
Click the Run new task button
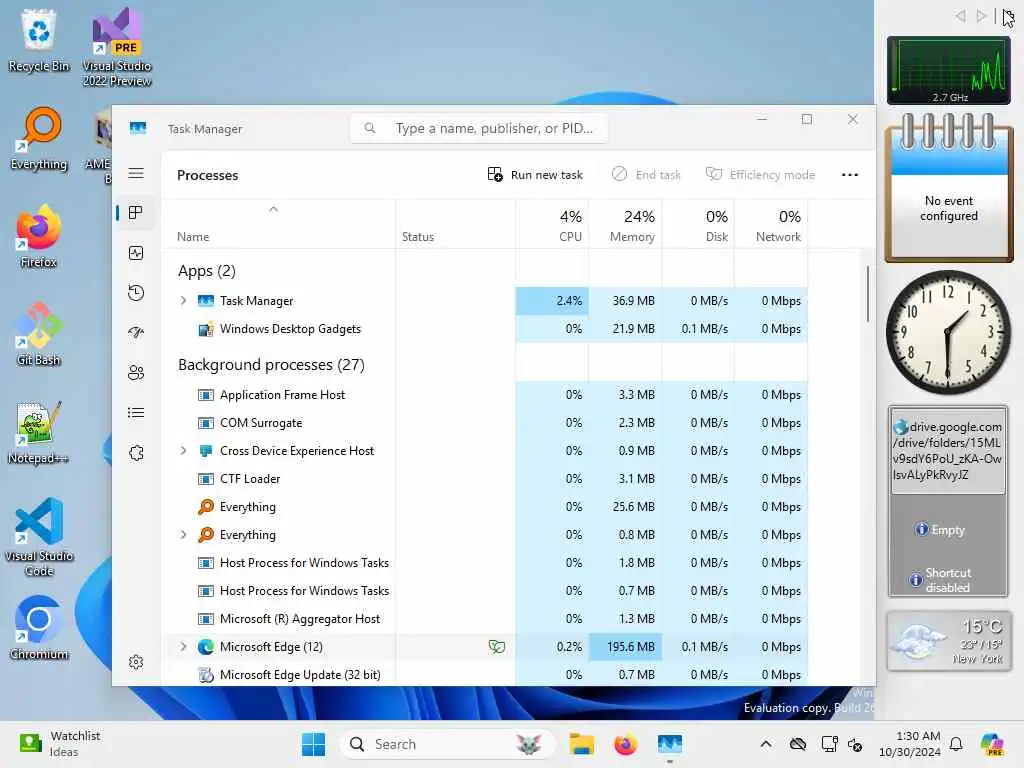(x=535, y=175)
